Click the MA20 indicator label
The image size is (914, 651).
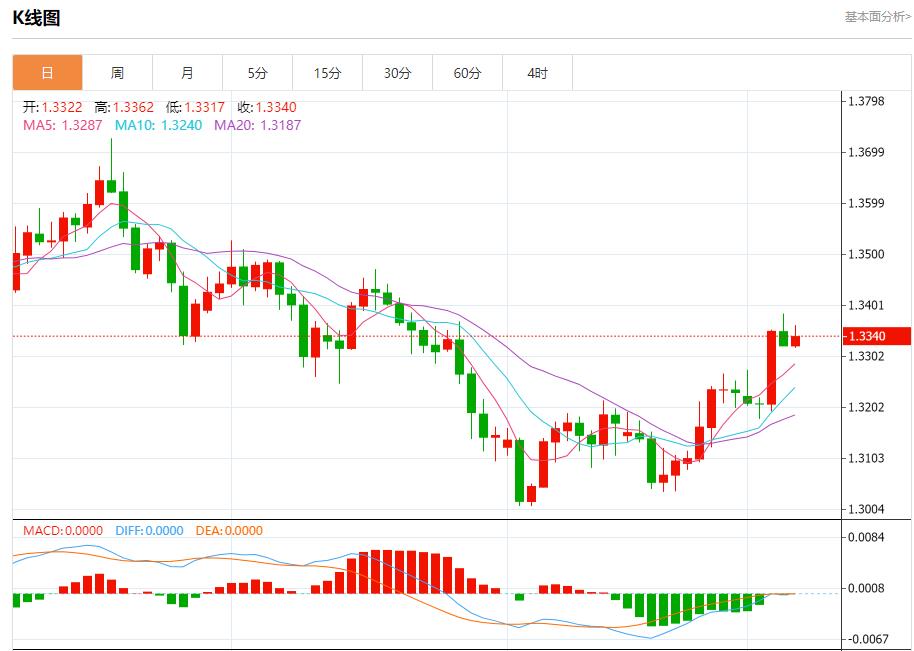point(257,125)
